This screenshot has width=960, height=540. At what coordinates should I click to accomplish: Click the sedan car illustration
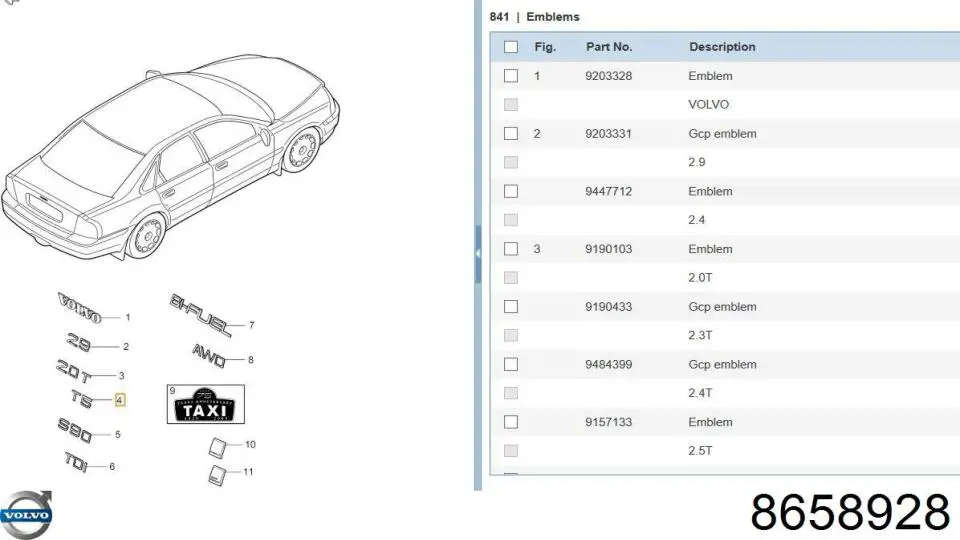[170, 157]
